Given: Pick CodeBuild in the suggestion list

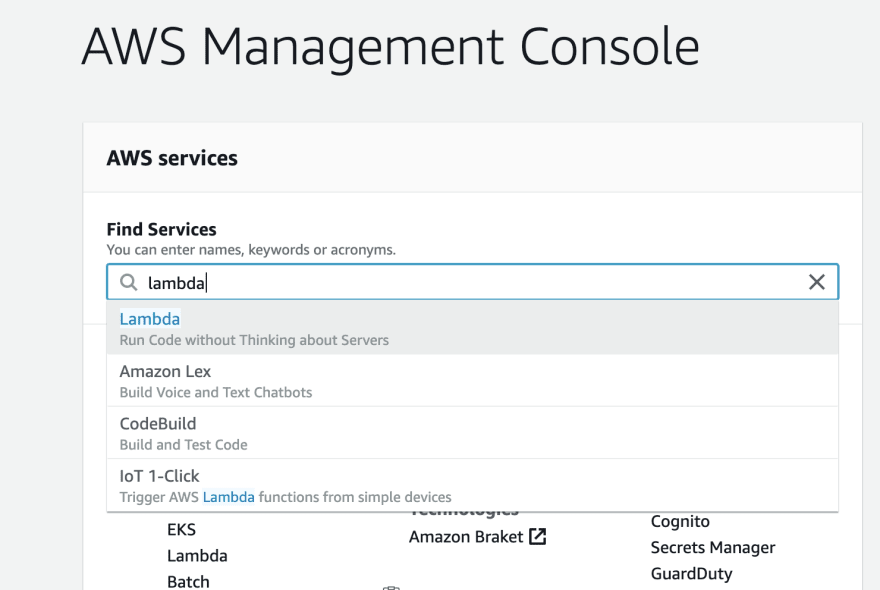Looking at the screenshot, I should 473,433.
